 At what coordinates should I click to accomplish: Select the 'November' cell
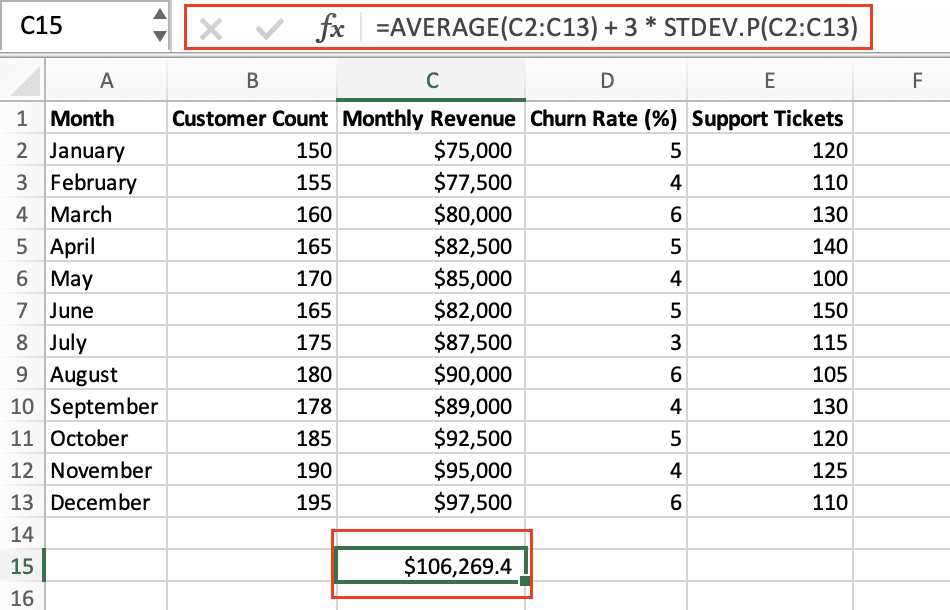(106, 471)
